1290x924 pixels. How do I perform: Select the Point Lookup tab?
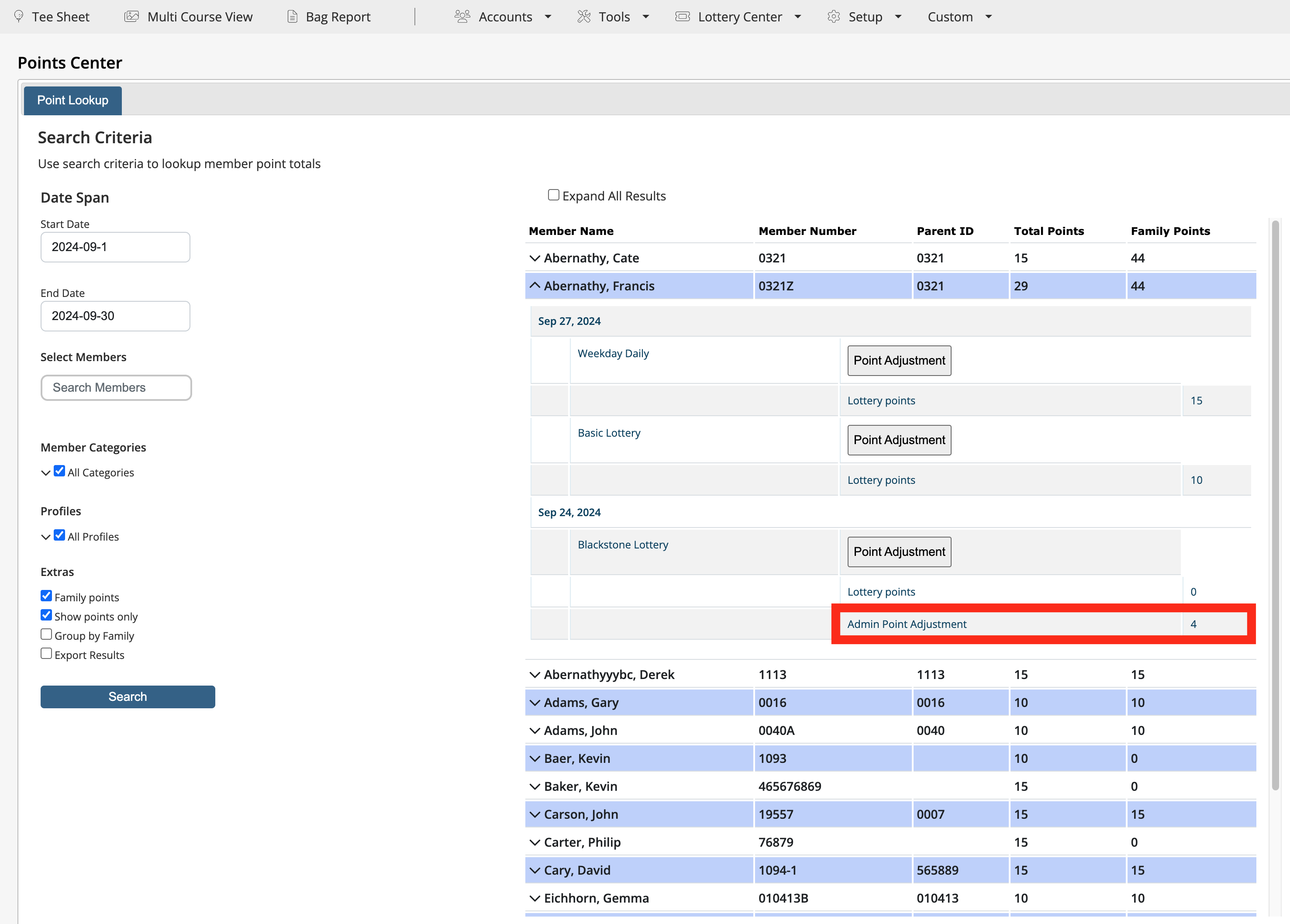tap(73, 100)
